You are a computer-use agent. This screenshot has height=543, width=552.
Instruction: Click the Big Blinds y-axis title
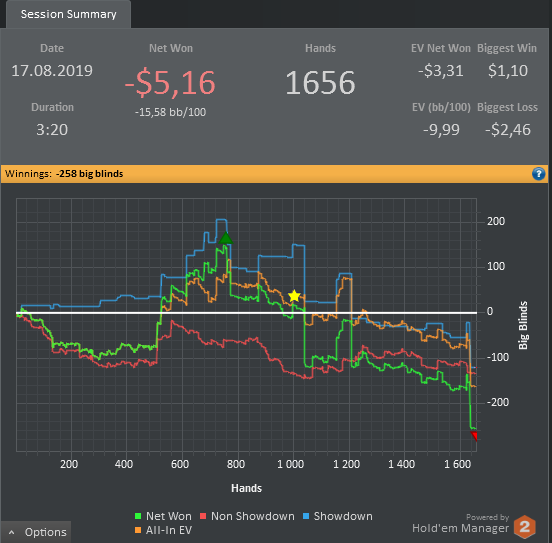[523, 325]
